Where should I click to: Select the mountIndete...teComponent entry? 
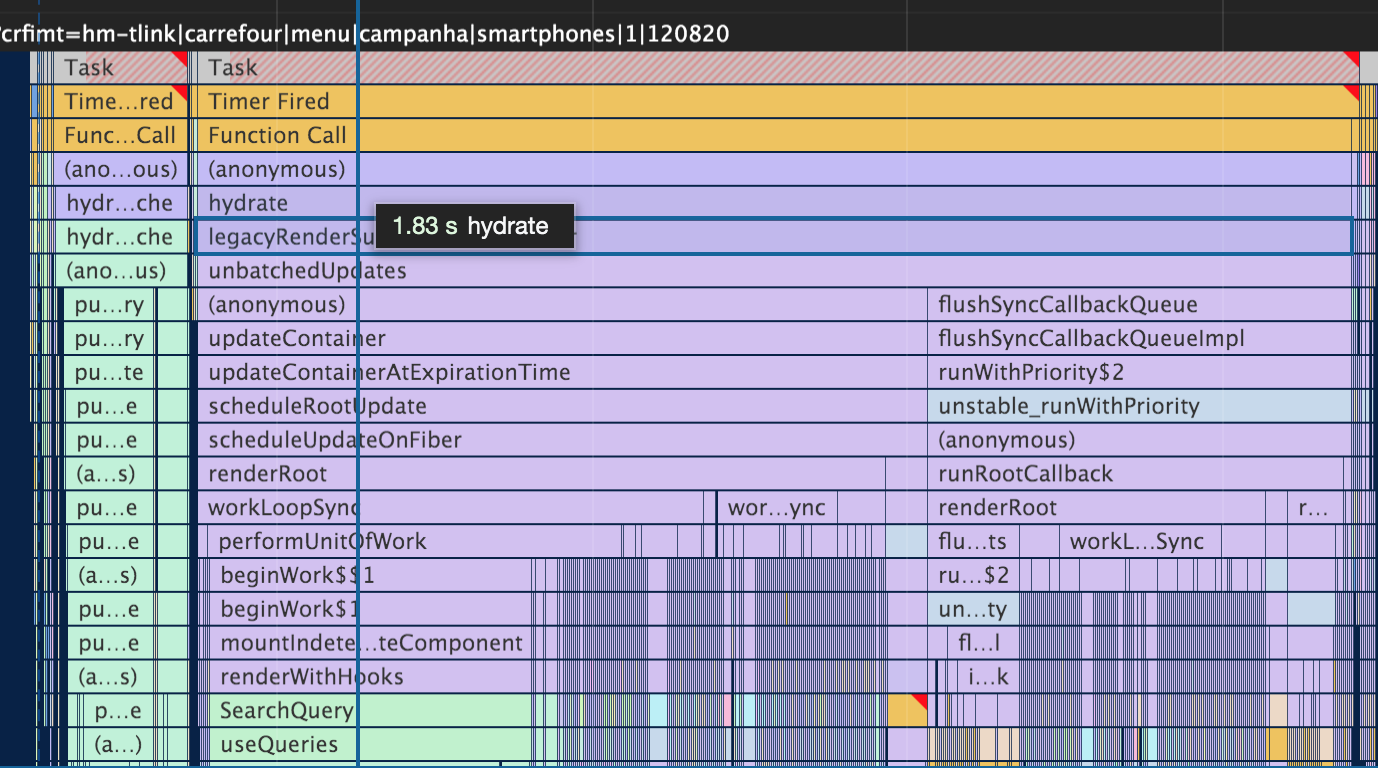(x=370, y=645)
